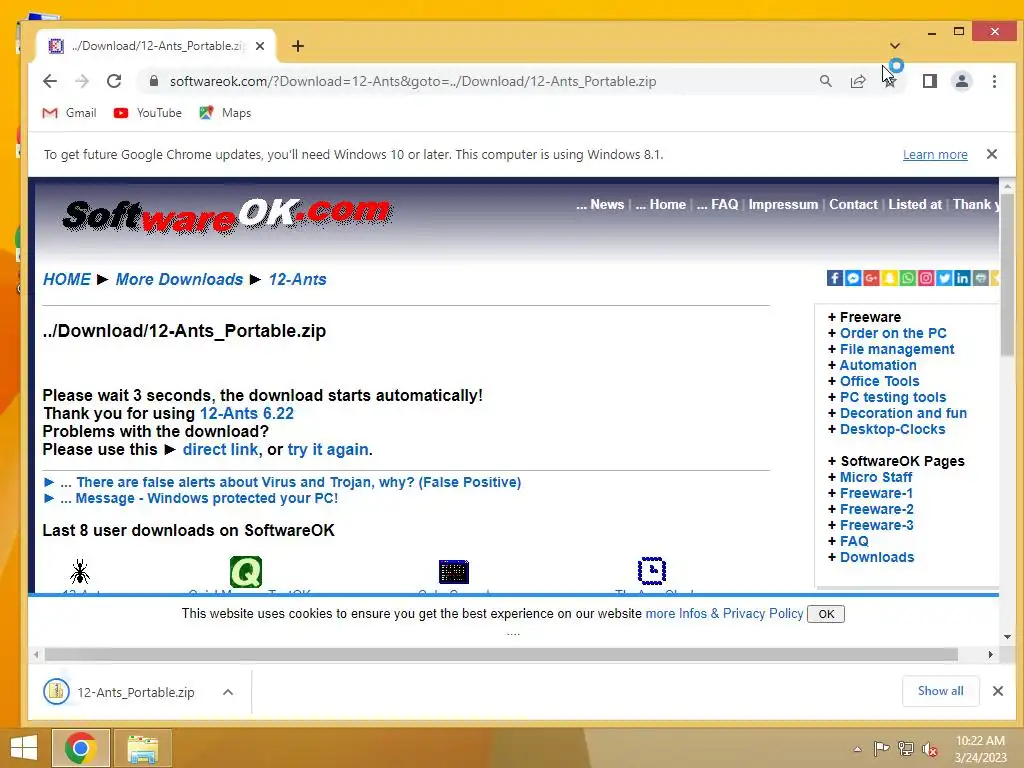Dismiss the Chrome updates infobar
1024x768 pixels.
pyautogui.click(x=992, y=154)
